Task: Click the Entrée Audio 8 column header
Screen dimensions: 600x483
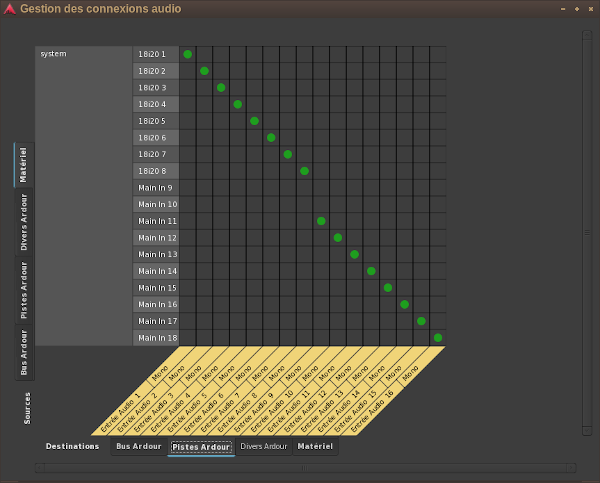Action: (237, 413)
